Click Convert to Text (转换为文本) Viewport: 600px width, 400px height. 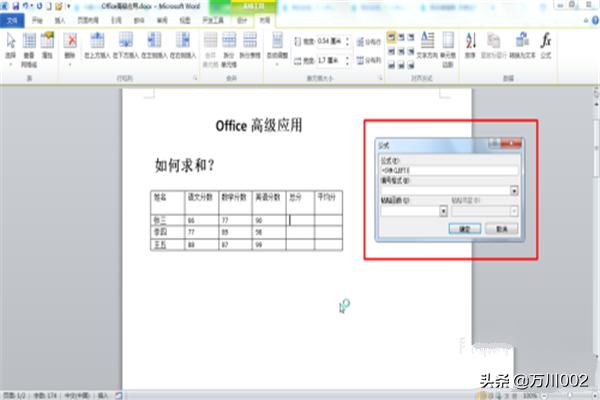(522, 46)
